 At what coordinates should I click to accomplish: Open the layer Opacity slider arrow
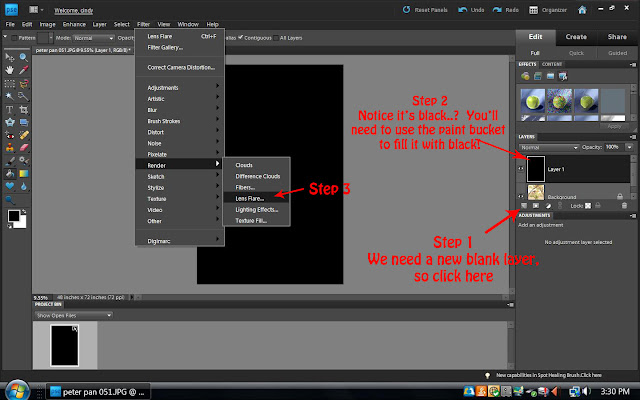(629, 147)
